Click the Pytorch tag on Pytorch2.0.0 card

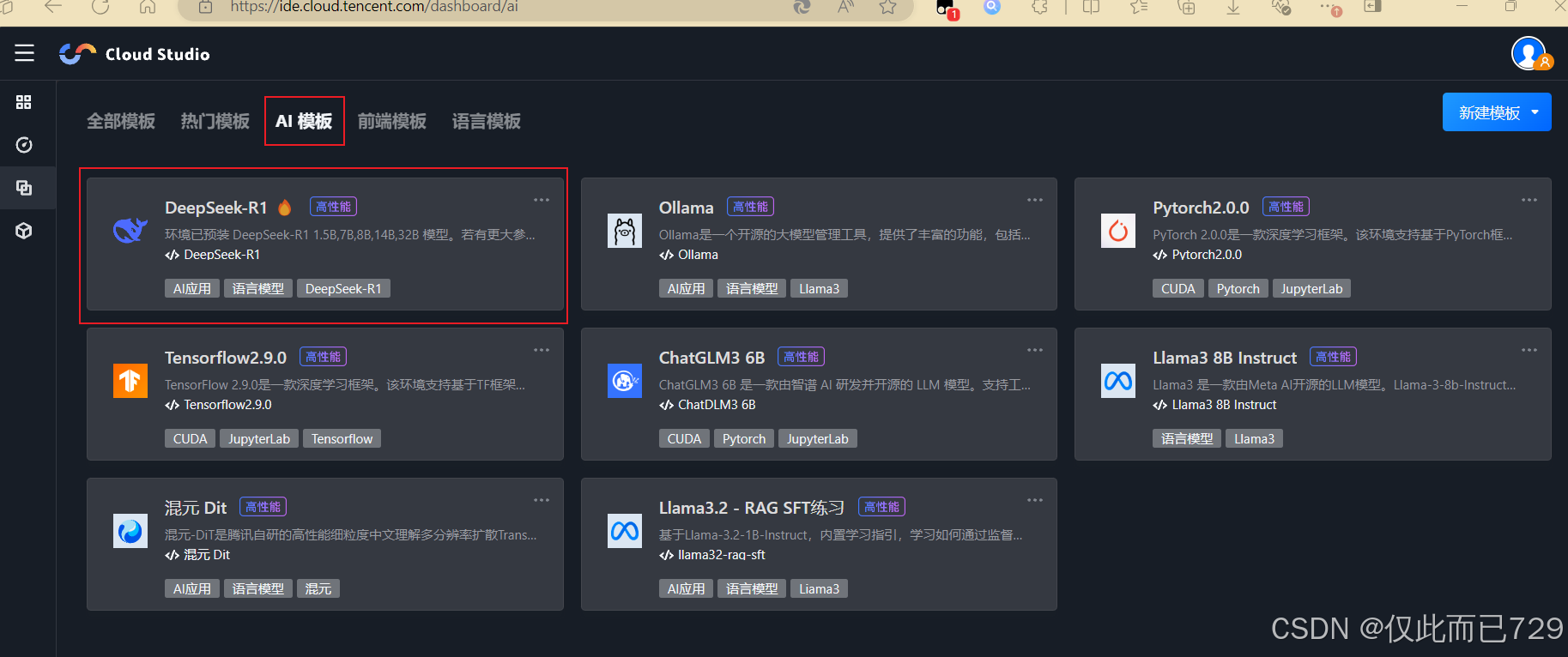click(x=1238, y=288)
